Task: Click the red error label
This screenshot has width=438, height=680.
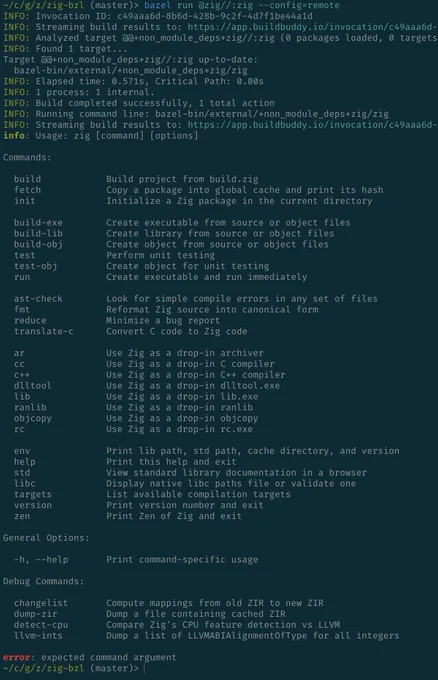Action: click(x=16, y=657)
